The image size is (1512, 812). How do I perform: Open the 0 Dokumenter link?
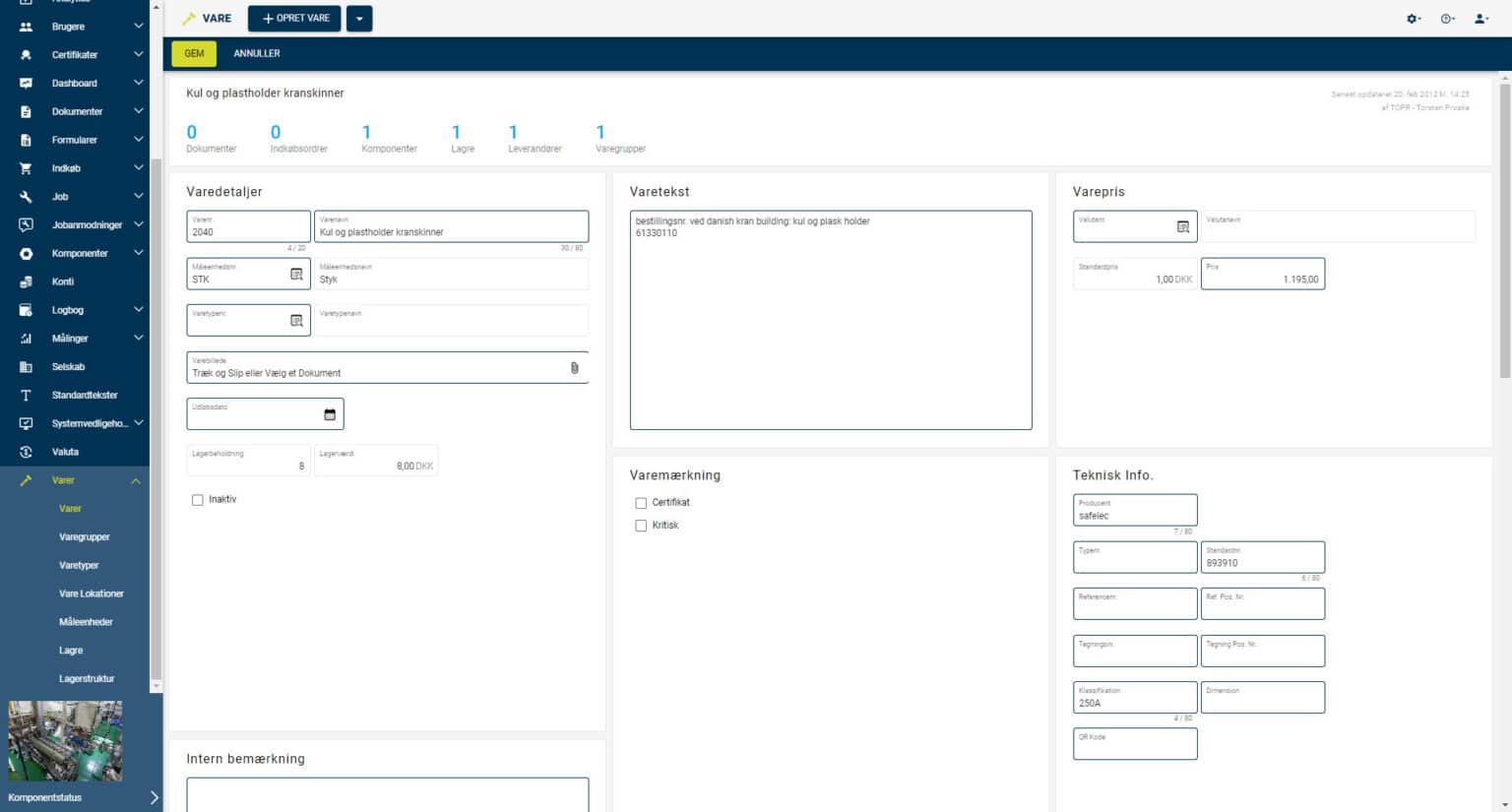212,138
